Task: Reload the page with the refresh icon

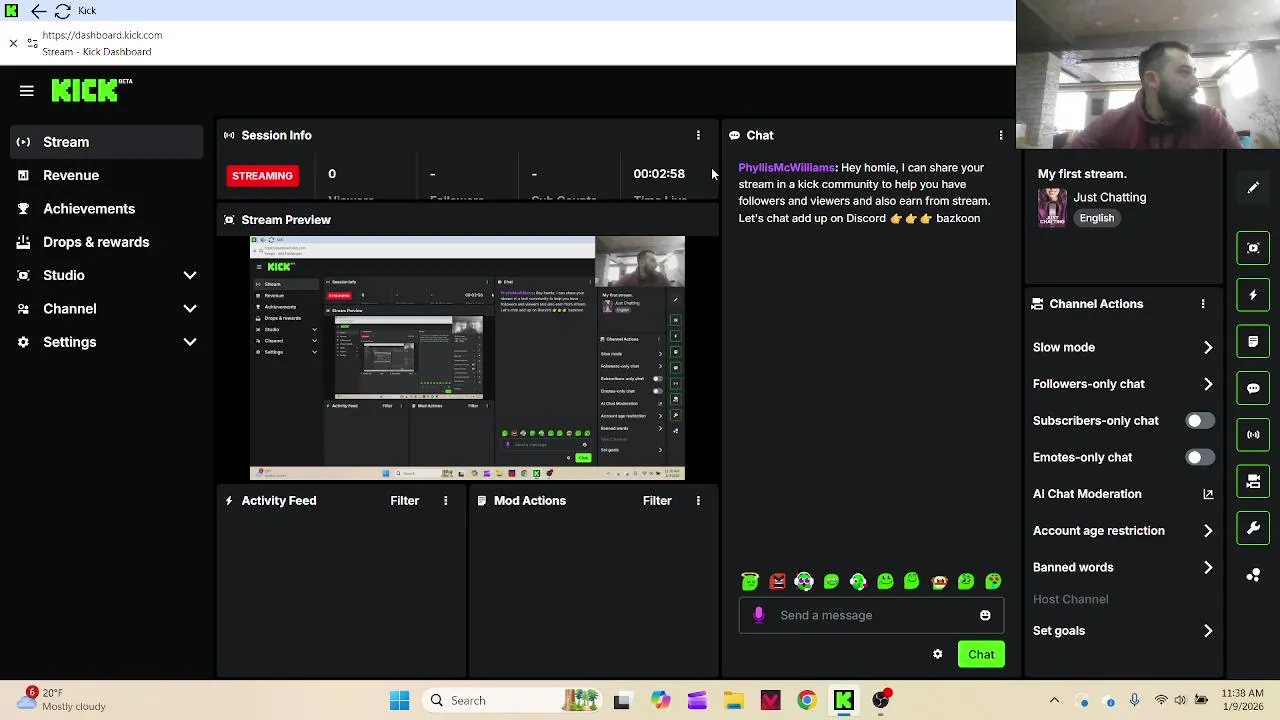Action: 62,11
